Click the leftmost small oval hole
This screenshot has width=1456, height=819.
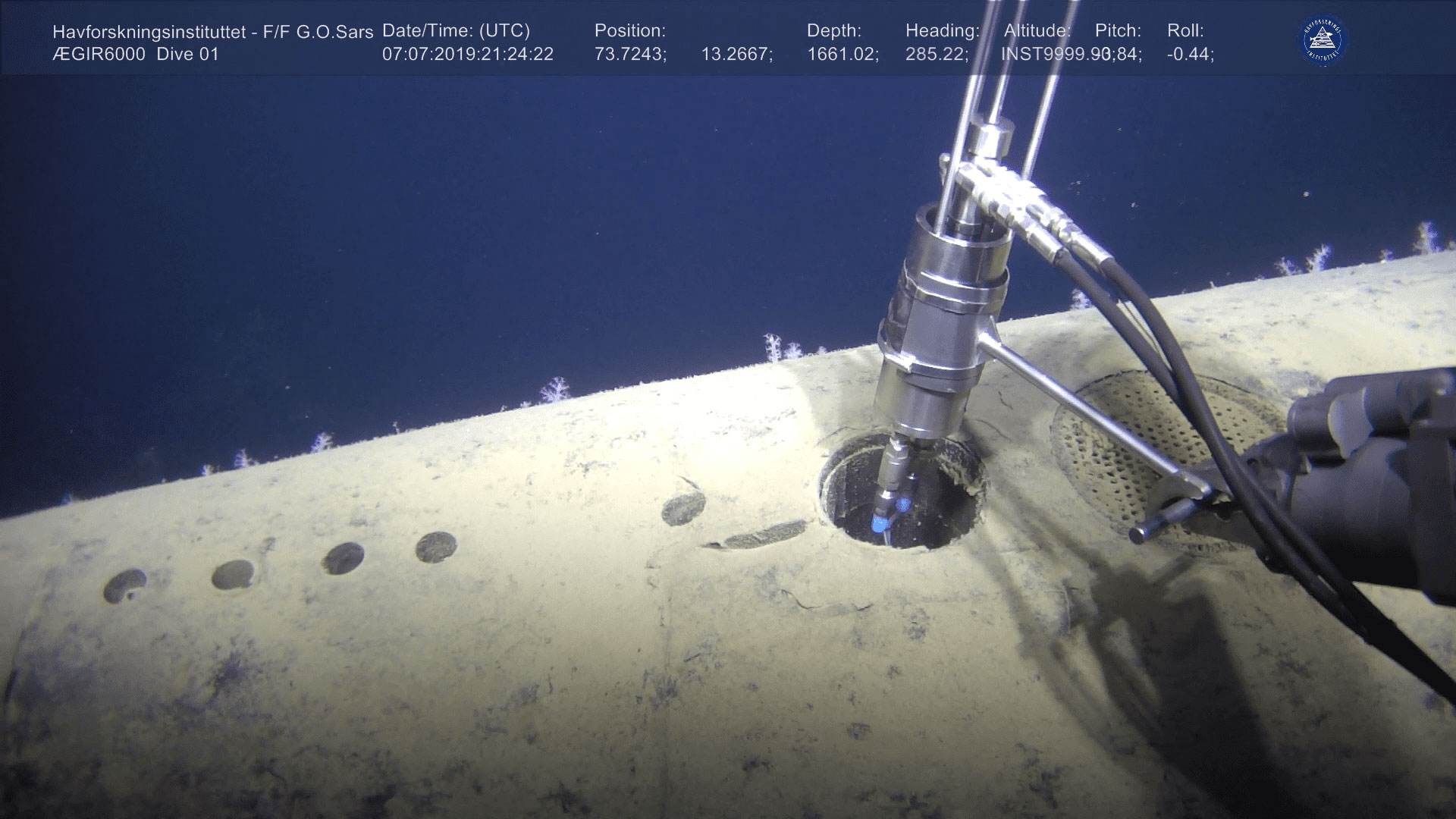(x=125, y=585)
